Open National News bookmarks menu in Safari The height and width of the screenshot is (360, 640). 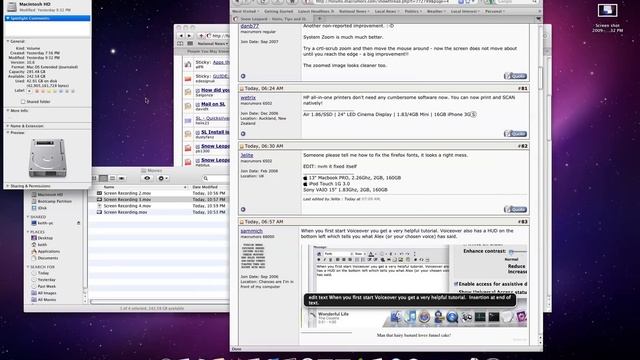point(213,44)
